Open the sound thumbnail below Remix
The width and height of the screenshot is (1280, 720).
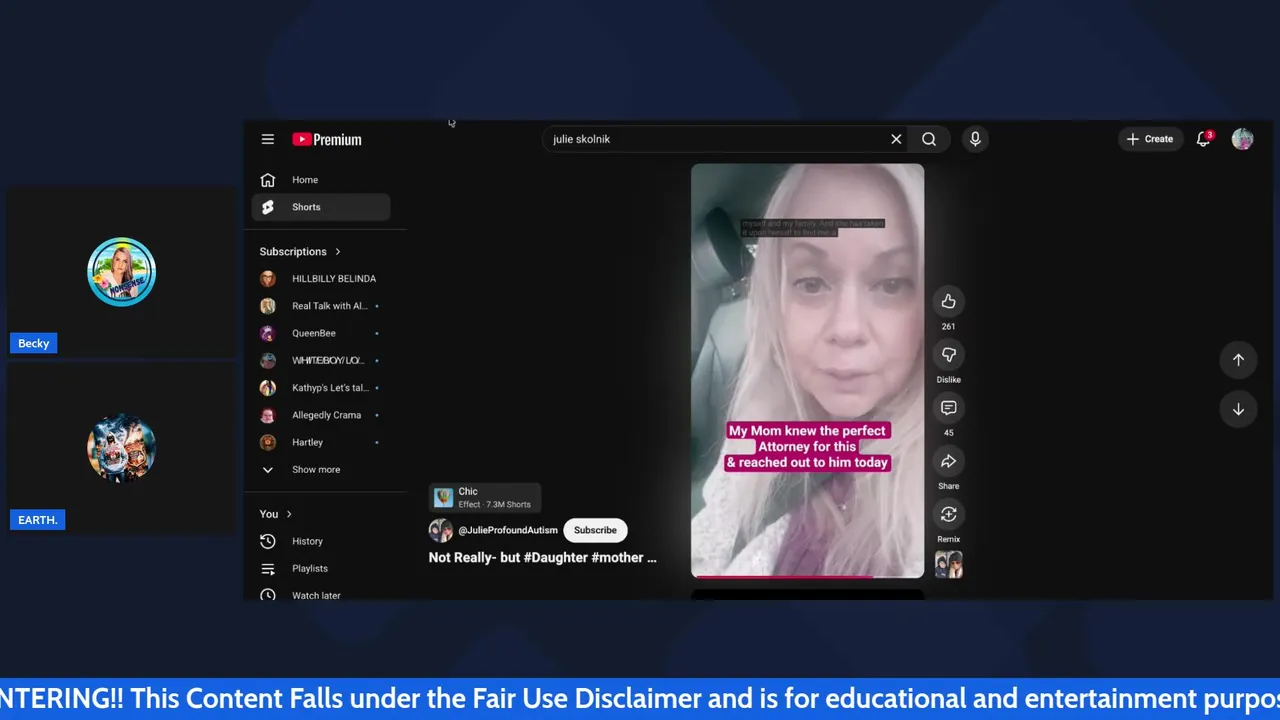pyautogui.click(x=948, y=565)
